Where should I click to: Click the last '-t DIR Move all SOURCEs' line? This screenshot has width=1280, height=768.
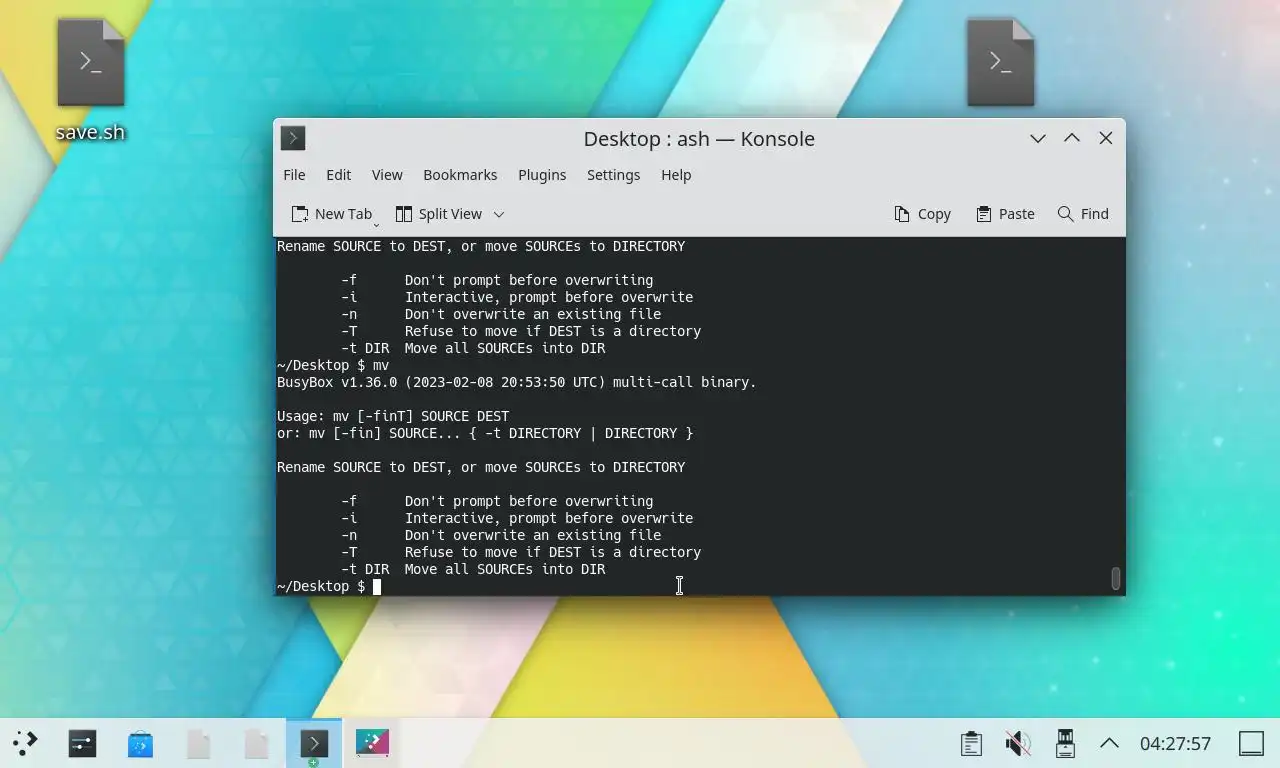[x=473, y=569]
